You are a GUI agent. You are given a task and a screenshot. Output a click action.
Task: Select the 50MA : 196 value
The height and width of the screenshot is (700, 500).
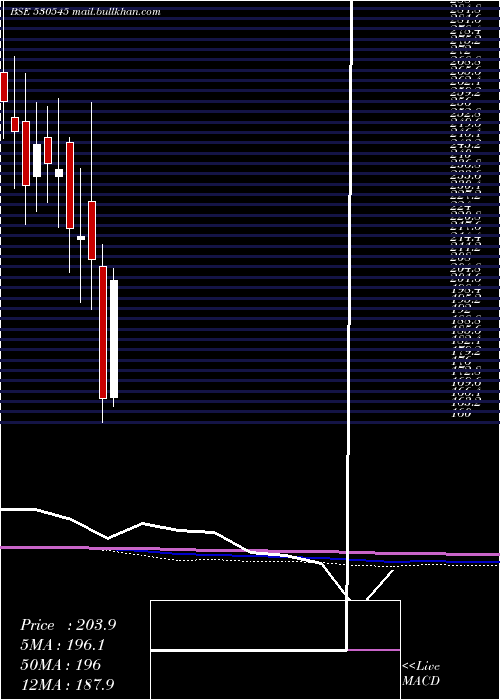[x=60, y=665]
